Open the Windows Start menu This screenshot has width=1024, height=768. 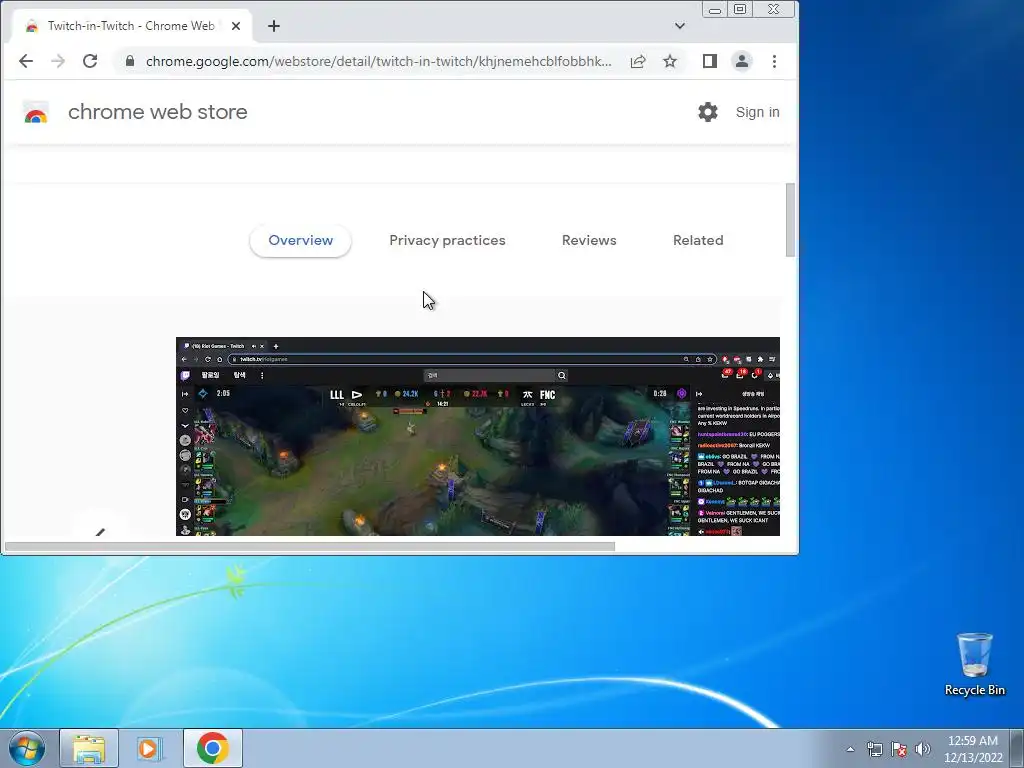pos(27,748)
